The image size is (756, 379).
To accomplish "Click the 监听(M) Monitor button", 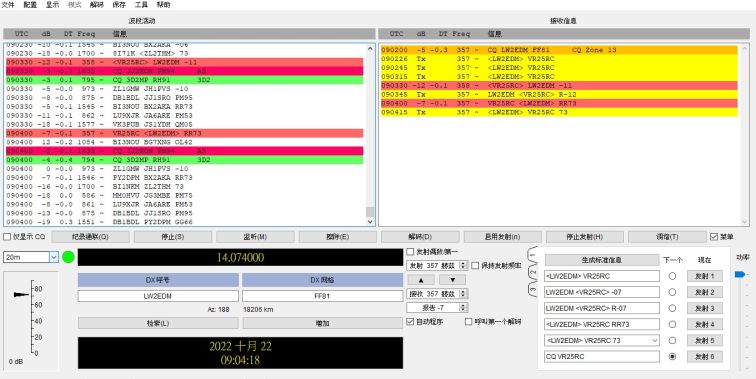I will pyautogui.click(x=255, y=237).
